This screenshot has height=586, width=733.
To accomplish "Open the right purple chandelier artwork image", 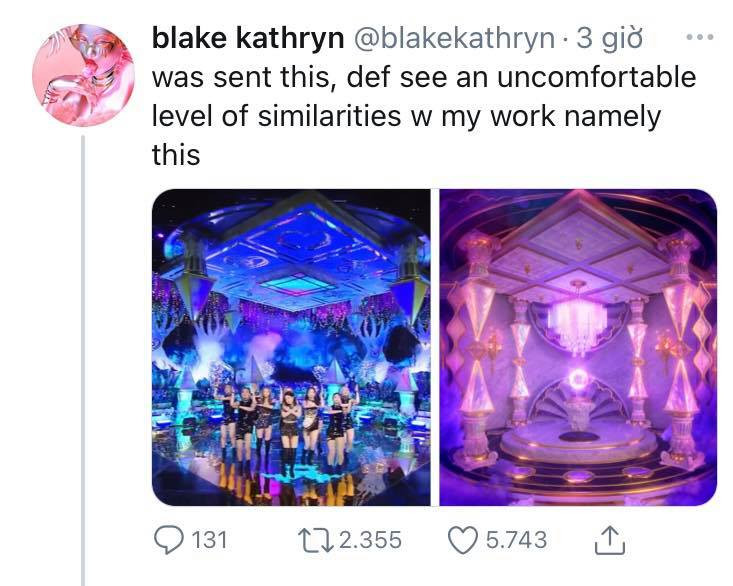I will click(x=578, y=347).
